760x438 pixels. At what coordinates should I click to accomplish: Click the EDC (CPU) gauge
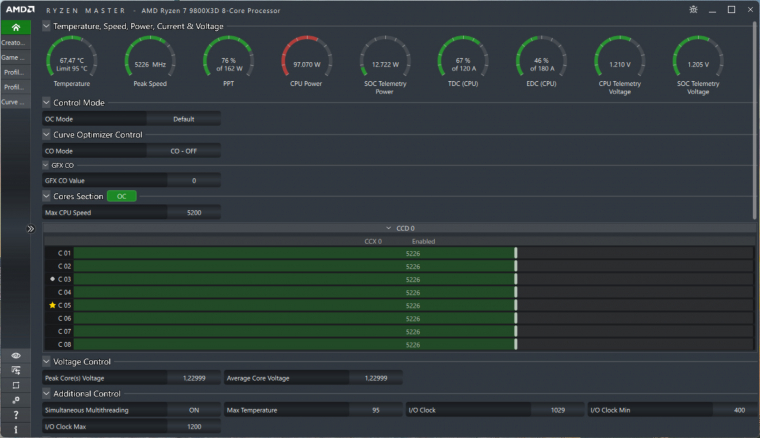point(541,61)
